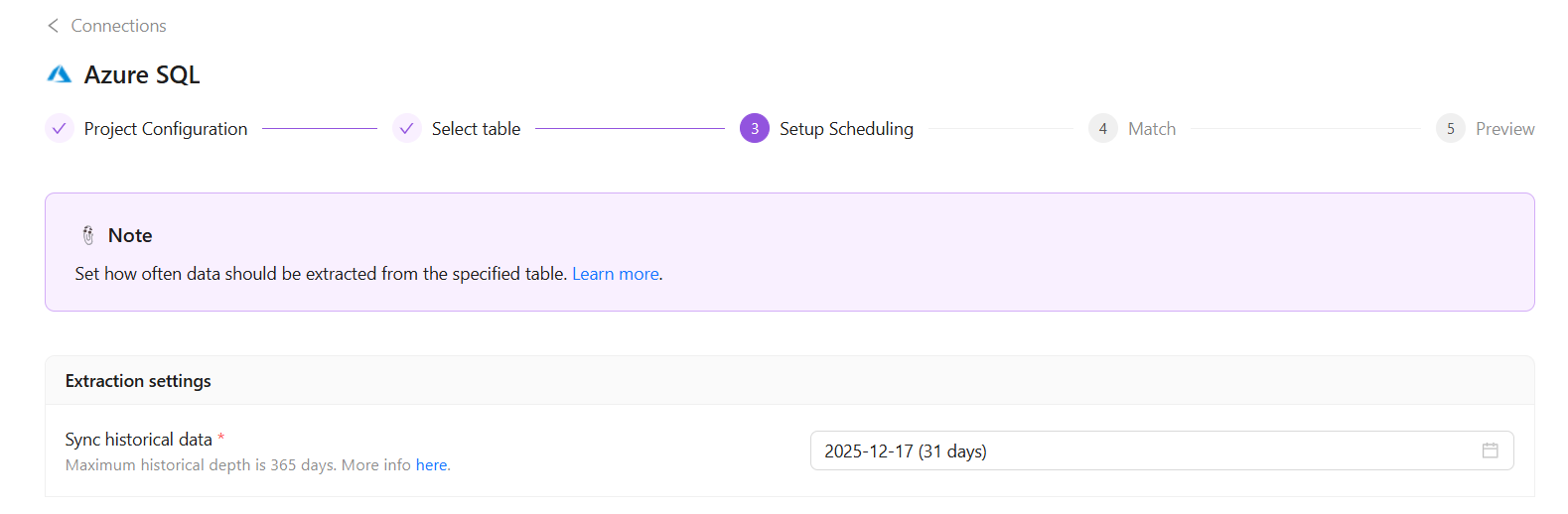
Task: Click the paperclip icon beside Note
Action: tap(88, 235)
